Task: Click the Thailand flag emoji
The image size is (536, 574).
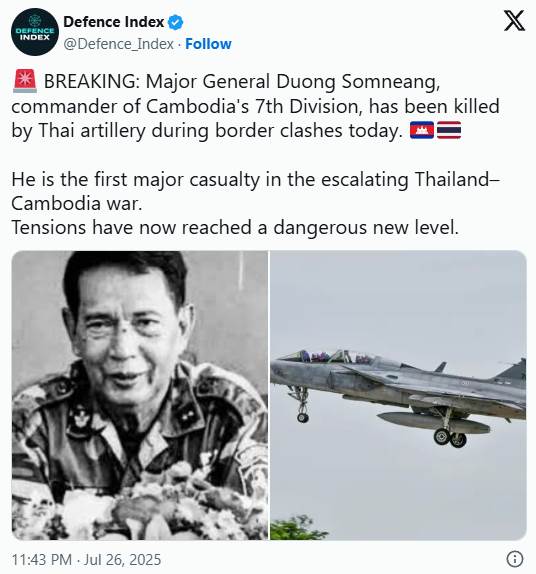Action: pyautogui.click(x=449, y=130)
